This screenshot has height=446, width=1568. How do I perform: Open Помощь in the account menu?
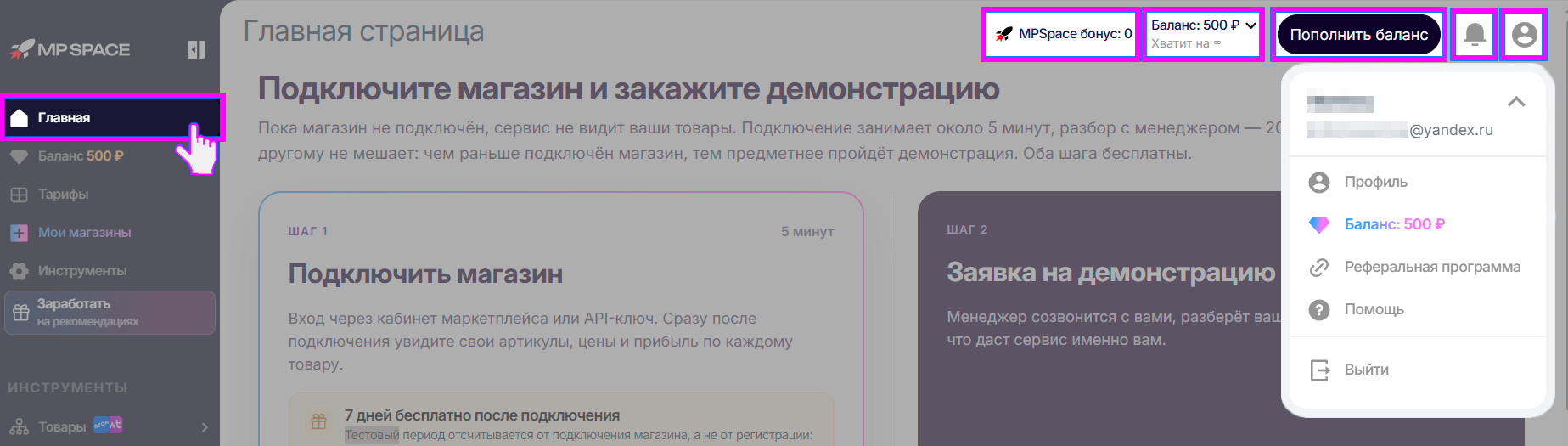1374,309
